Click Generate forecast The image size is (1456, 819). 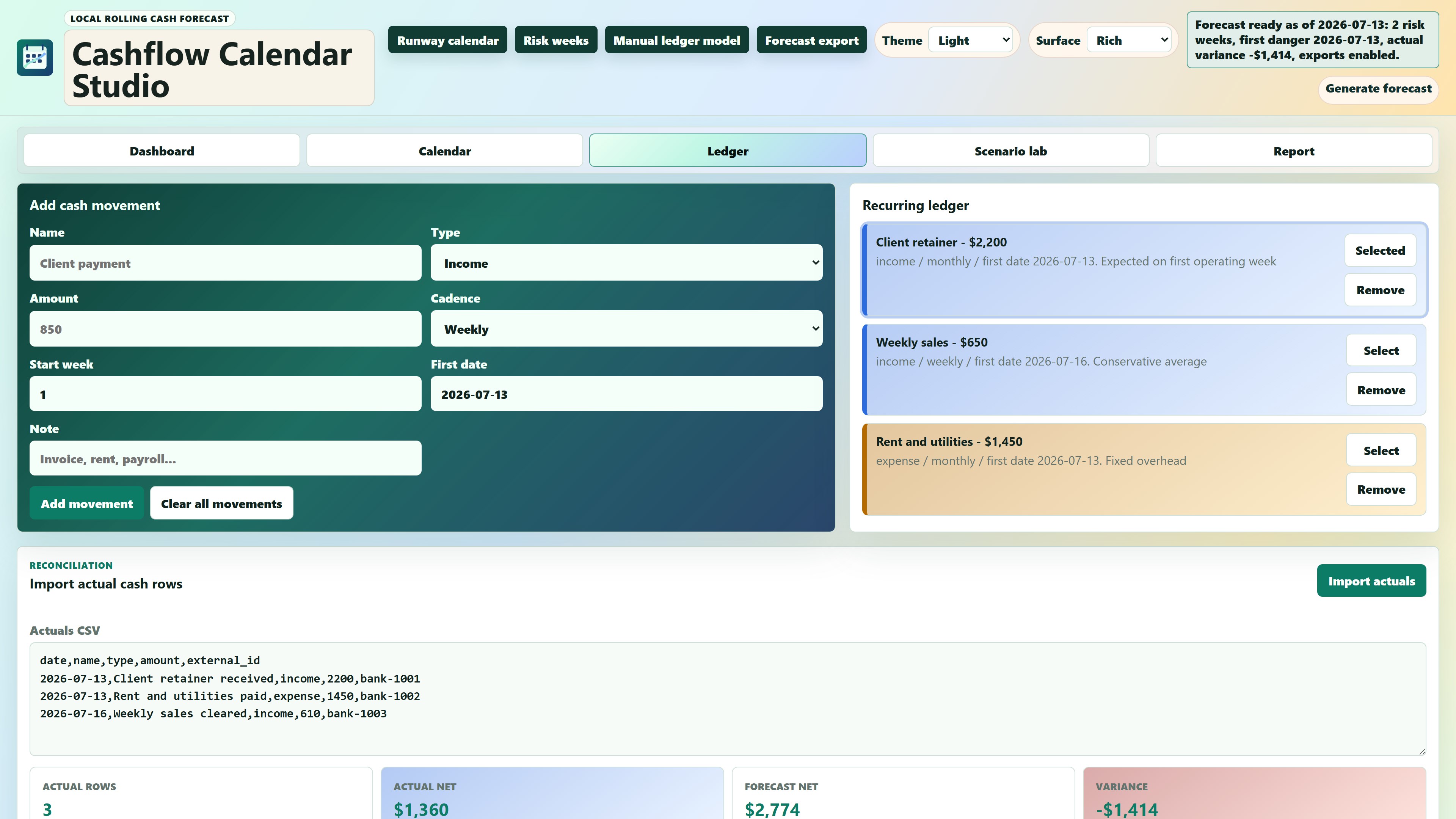click(x=1378, y=89)
